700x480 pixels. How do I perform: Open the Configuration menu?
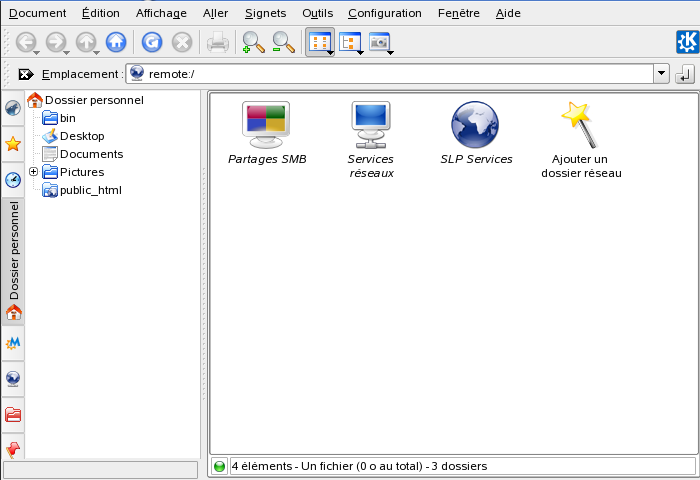pos(384,13)
